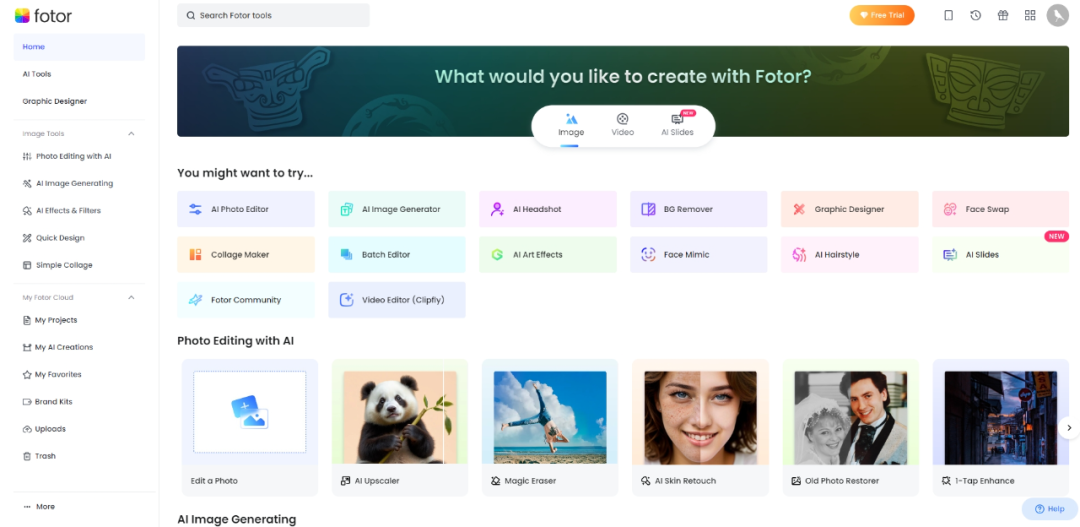Image resolution: width=1080 pixels, height=527 pixels.
Task: Open the Fotor Community tile
Action: 246,300
